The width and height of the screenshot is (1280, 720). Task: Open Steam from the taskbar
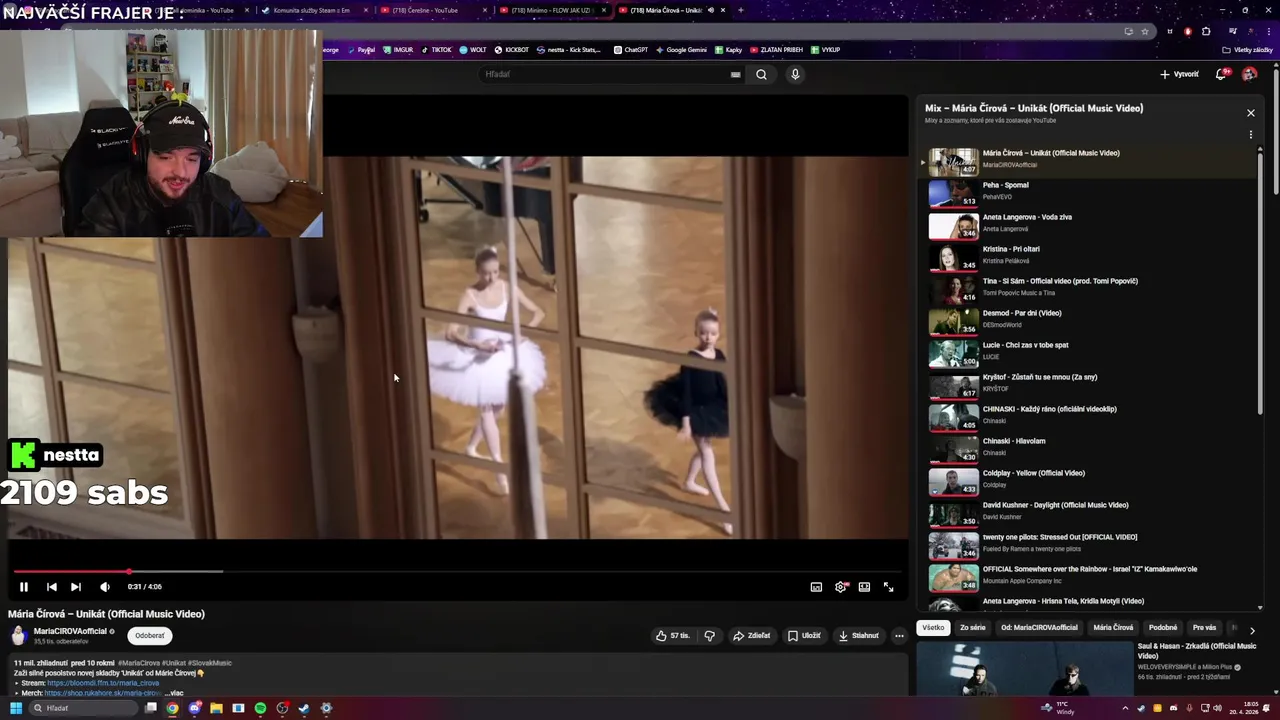coord(304,708)
